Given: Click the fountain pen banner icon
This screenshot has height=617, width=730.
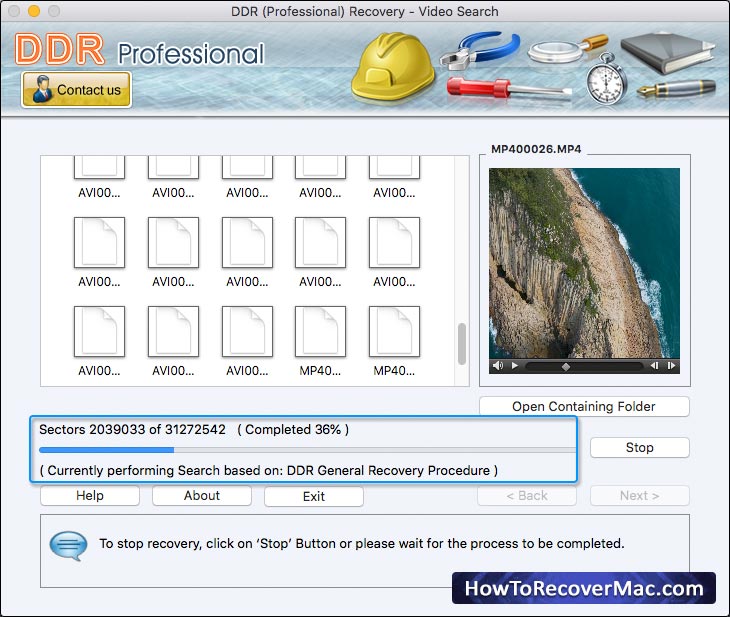Looking at the screenshot, I should 676,88.
